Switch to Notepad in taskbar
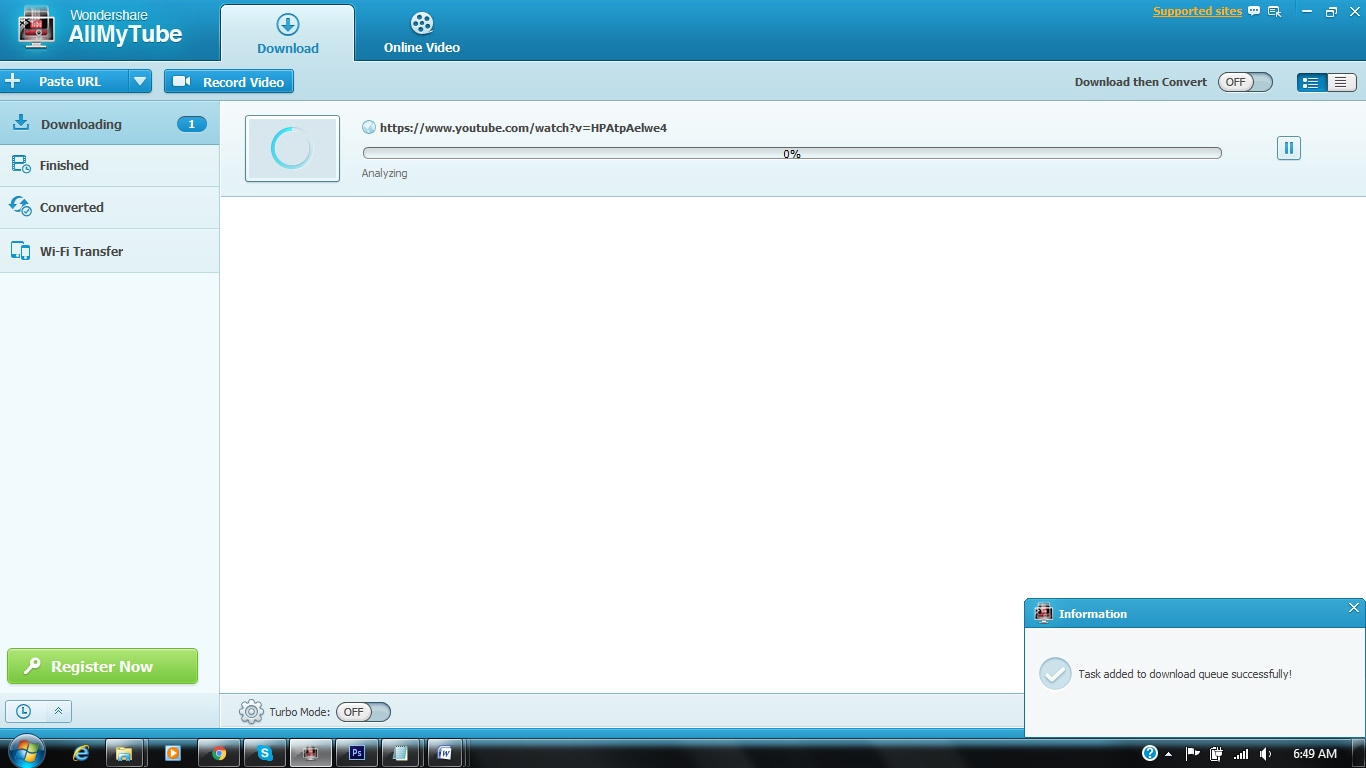Image resolution: width=1366 pixels, height=768 pixels. [x=402, y=753]
